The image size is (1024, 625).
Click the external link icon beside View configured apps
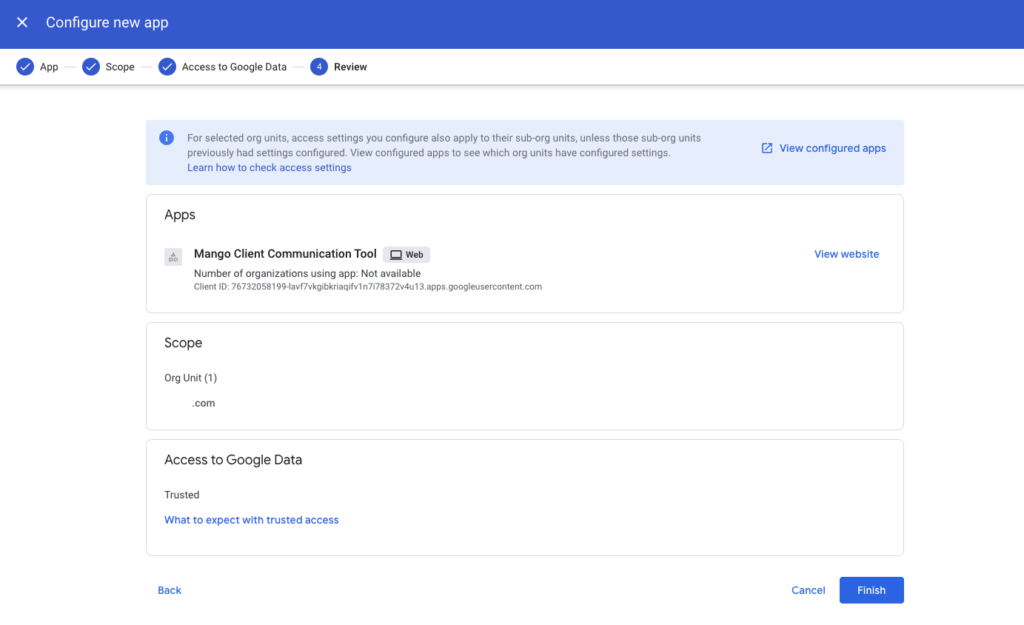(767, 148)
